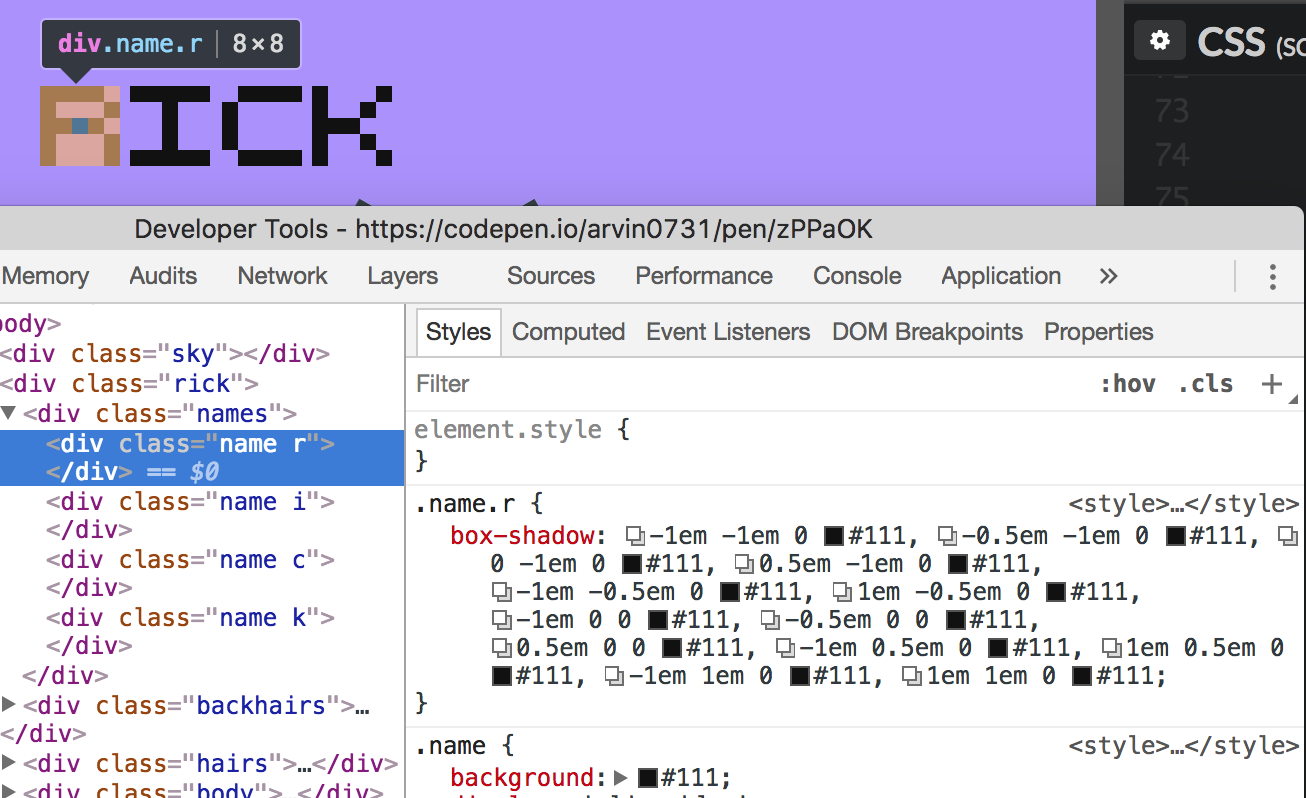Viewport: 1306px width, 798px height.
Task: Focus the Styles Filter input field
Action: pyautogui.click(x=750, y=384)
